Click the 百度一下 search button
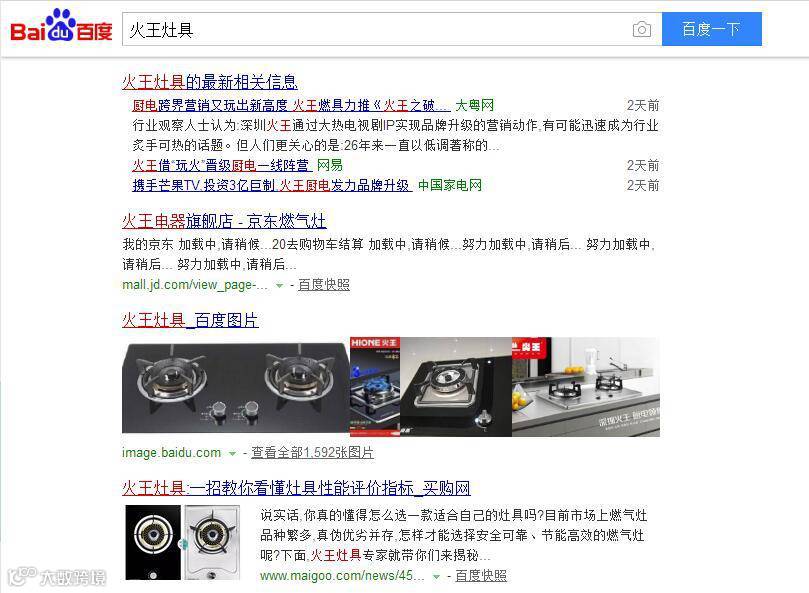809x593 pixels. tap(711, 29)
